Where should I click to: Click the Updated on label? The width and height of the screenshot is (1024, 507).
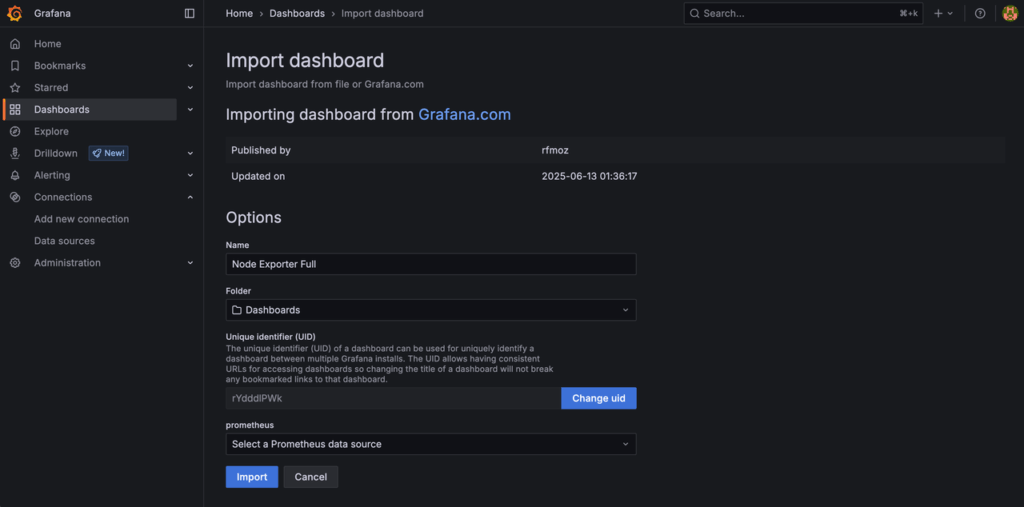pyautogui.click(x=258, y=176)
